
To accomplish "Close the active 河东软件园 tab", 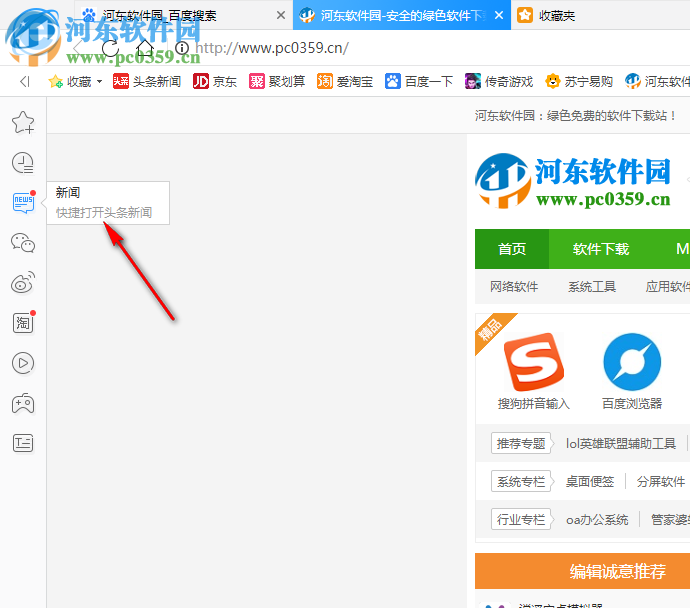I will pos(499,15).
